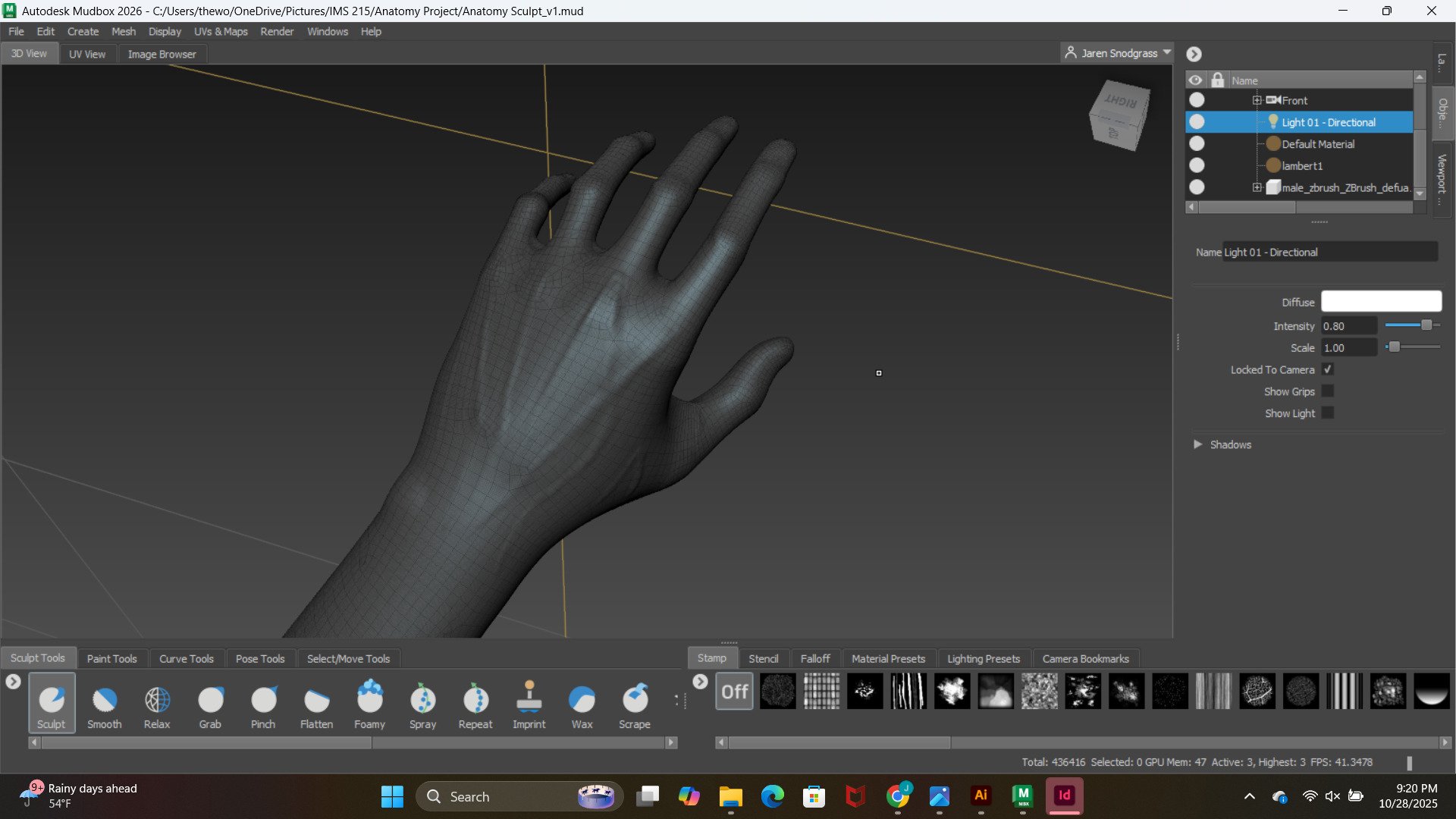1456x819 pixels.
Task: Switch to the Paint Tools tab
Action: (x=111, y=658)
